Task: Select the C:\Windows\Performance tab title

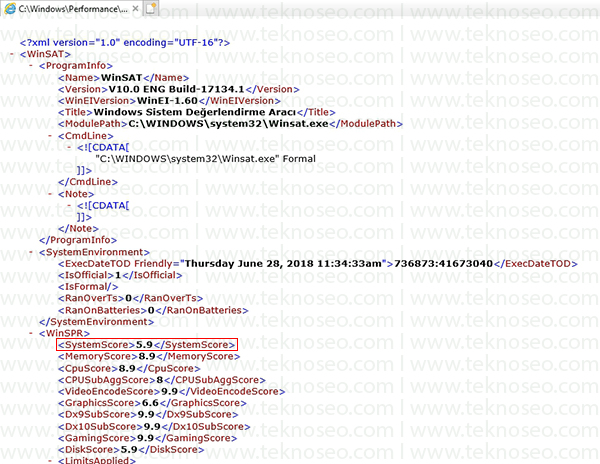Action: point(73,9)
